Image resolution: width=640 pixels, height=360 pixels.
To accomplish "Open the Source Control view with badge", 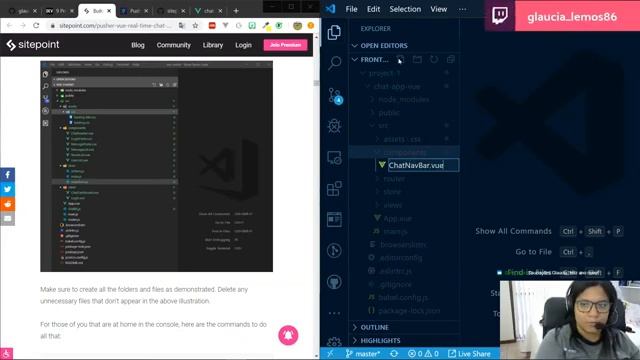I will [x=335, y=96].
